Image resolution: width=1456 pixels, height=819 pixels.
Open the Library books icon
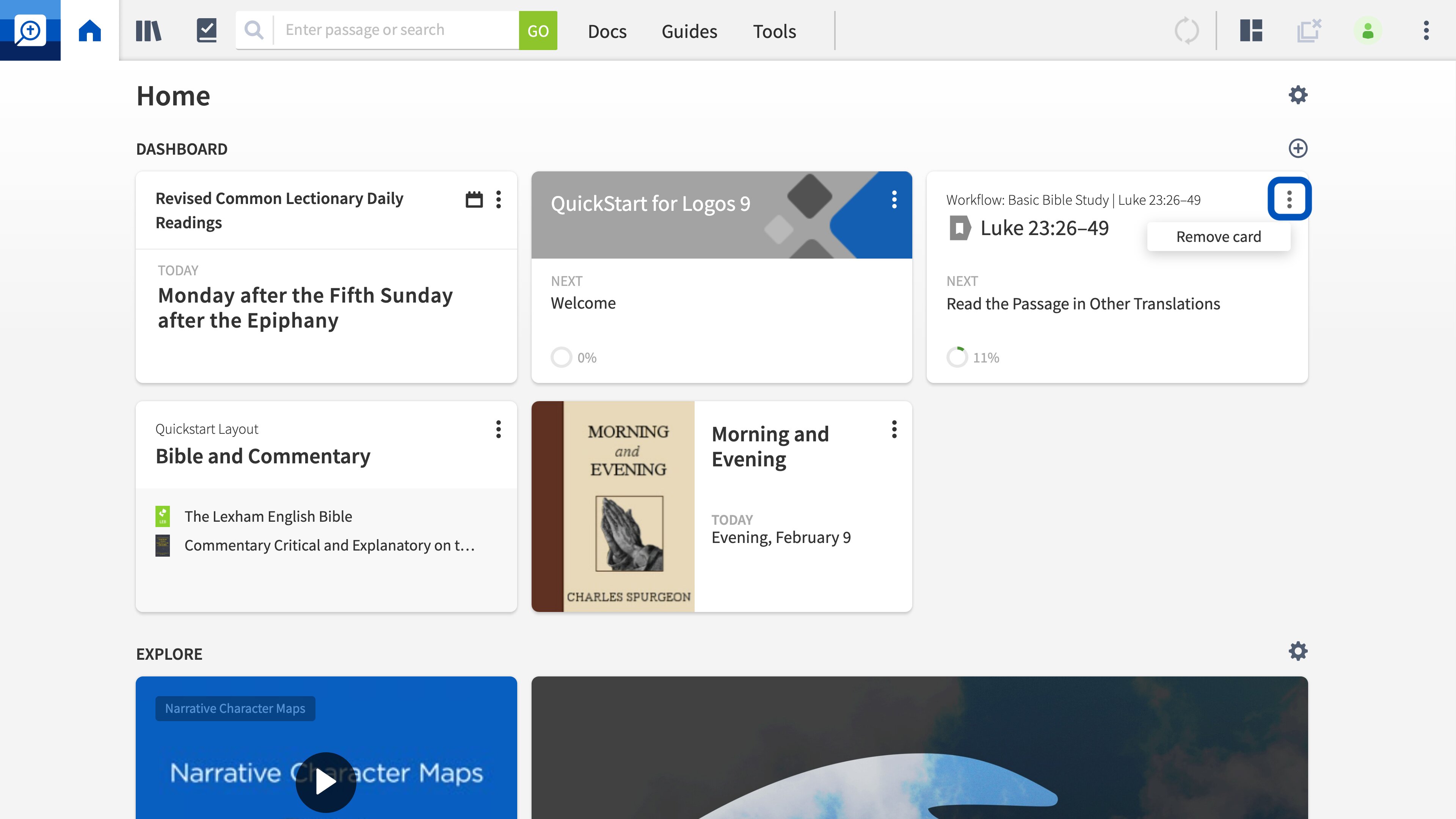[x=149, y=30]
